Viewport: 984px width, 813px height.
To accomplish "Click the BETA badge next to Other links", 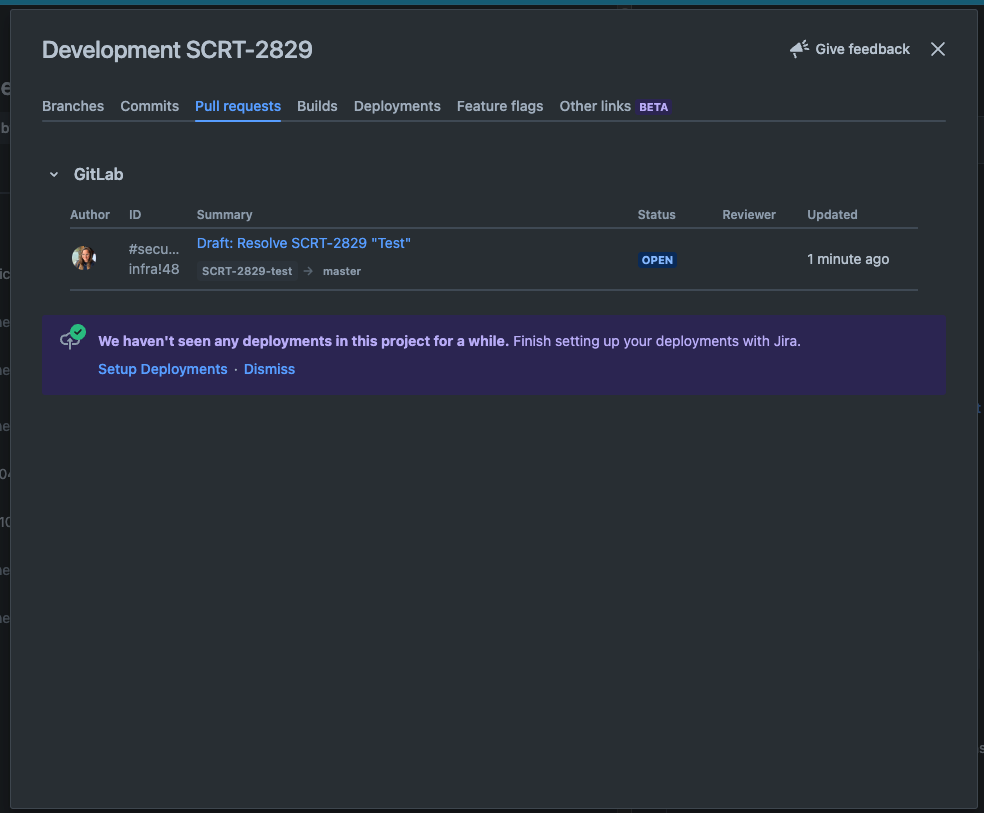I will tap(653, 107).
